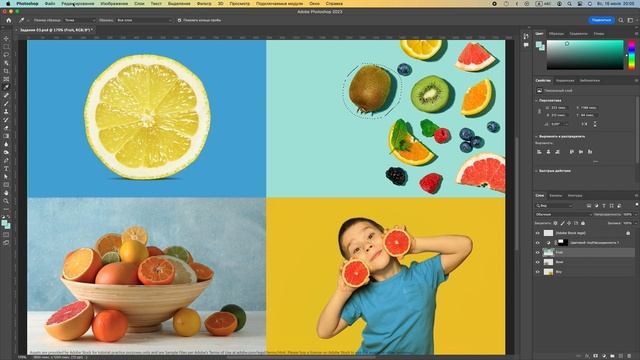
Task: Collapse the Transform section in Properties
Action: tap(536, 100)
